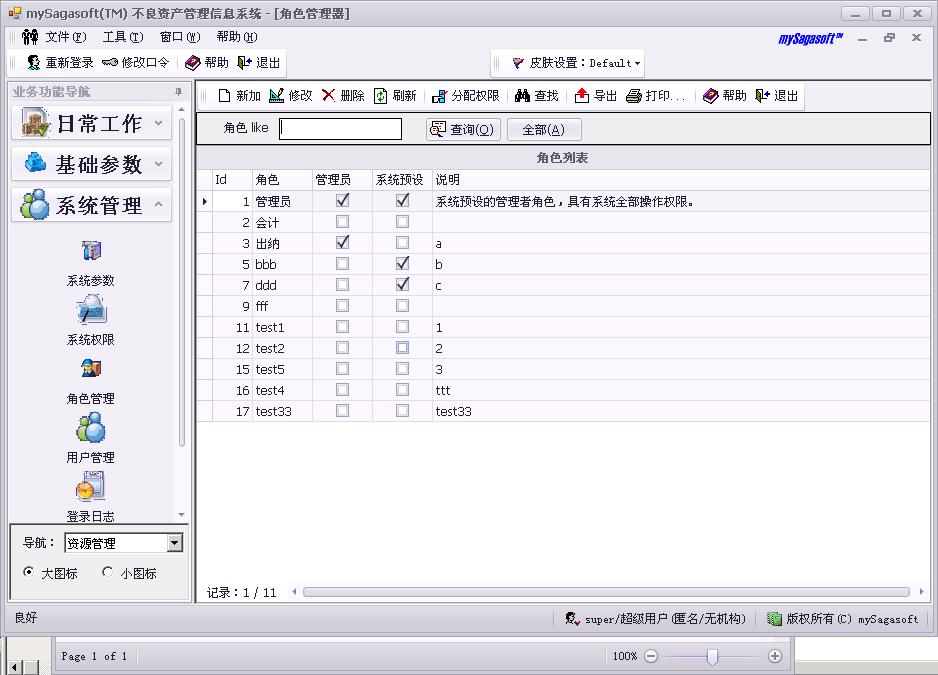The image size is (938, 675).
Task: Click the 刷新 (Refresh) toolbar icon
Action: click(380, 96)
